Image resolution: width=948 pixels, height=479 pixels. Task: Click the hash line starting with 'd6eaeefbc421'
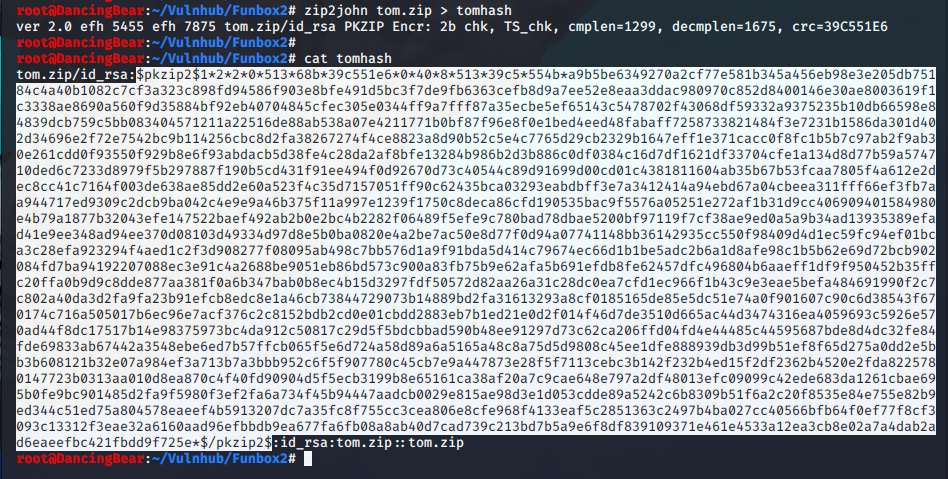tap(144, 443)
